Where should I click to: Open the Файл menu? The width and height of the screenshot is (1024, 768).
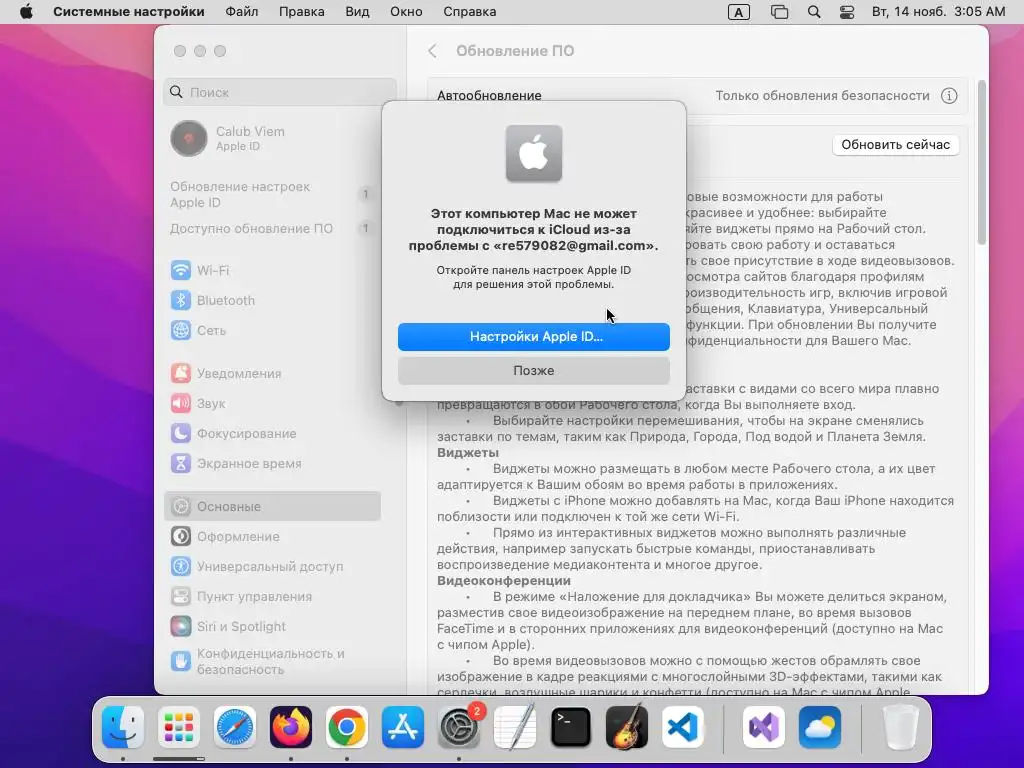coord(242,12)
